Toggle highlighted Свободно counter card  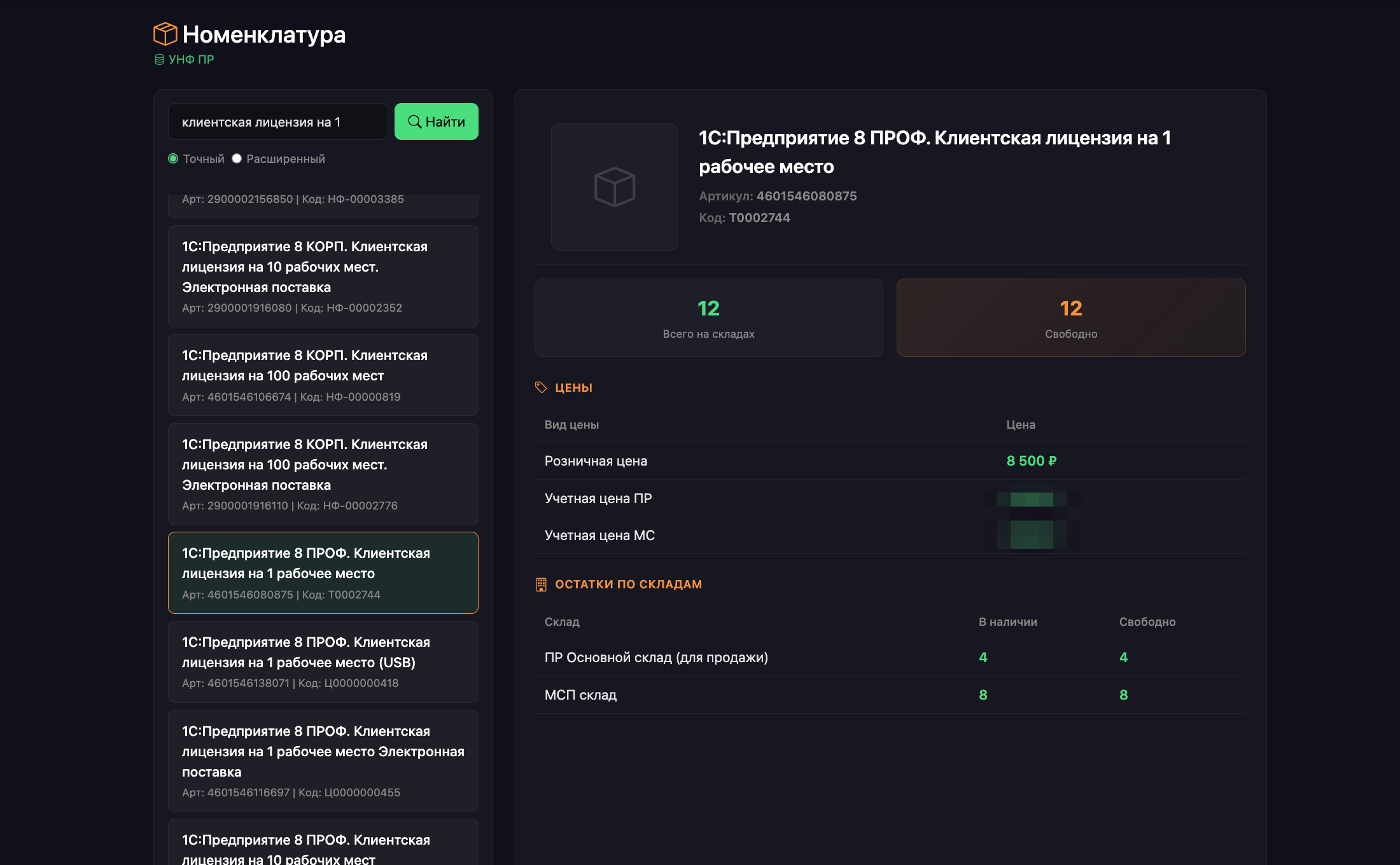coord(1071,318)
